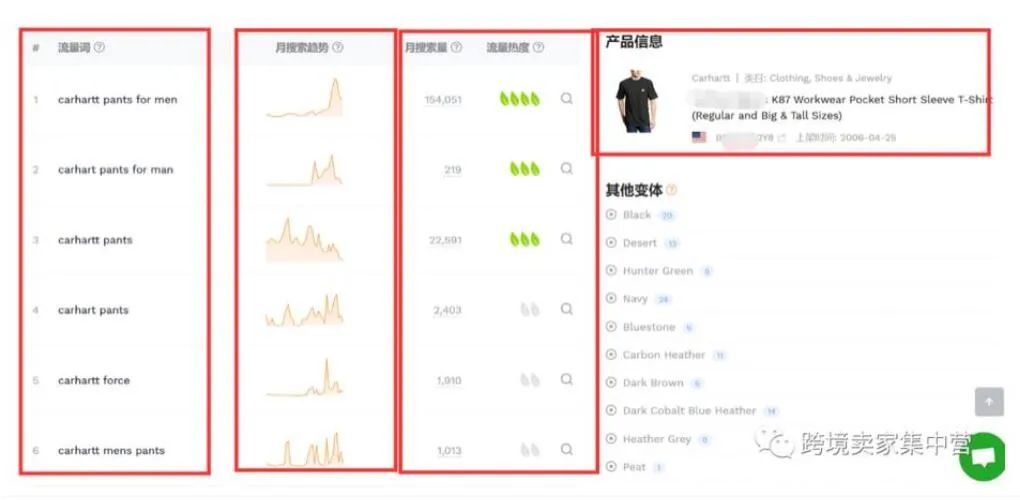Image resolution: width=1020 pixels, height=500 pixels.
Task: Click the black T-shirt product thumbnail
Action: pyautogui.click(x=636, y=101)
